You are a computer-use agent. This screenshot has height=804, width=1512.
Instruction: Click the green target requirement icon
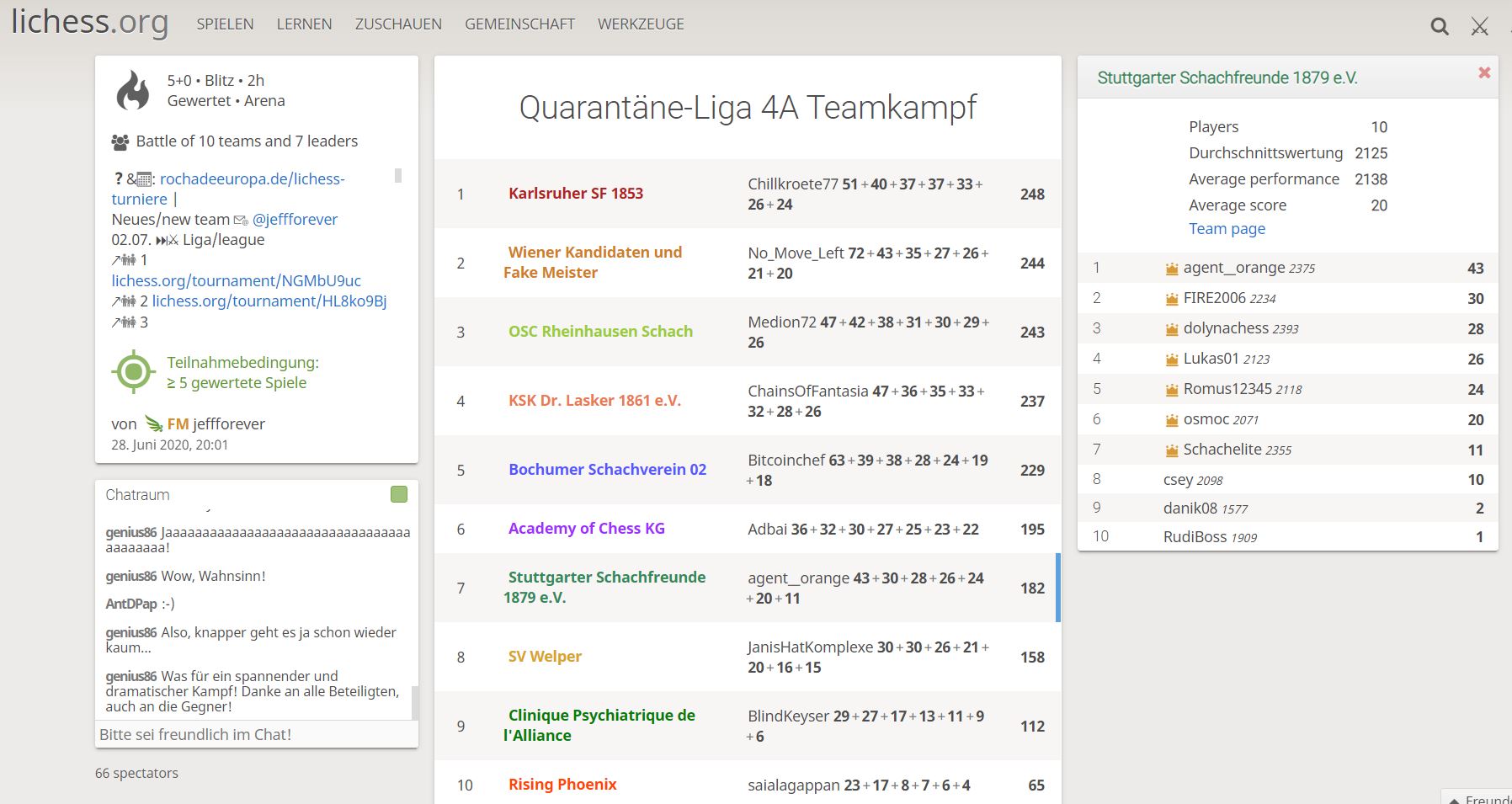tap(133, 372)
